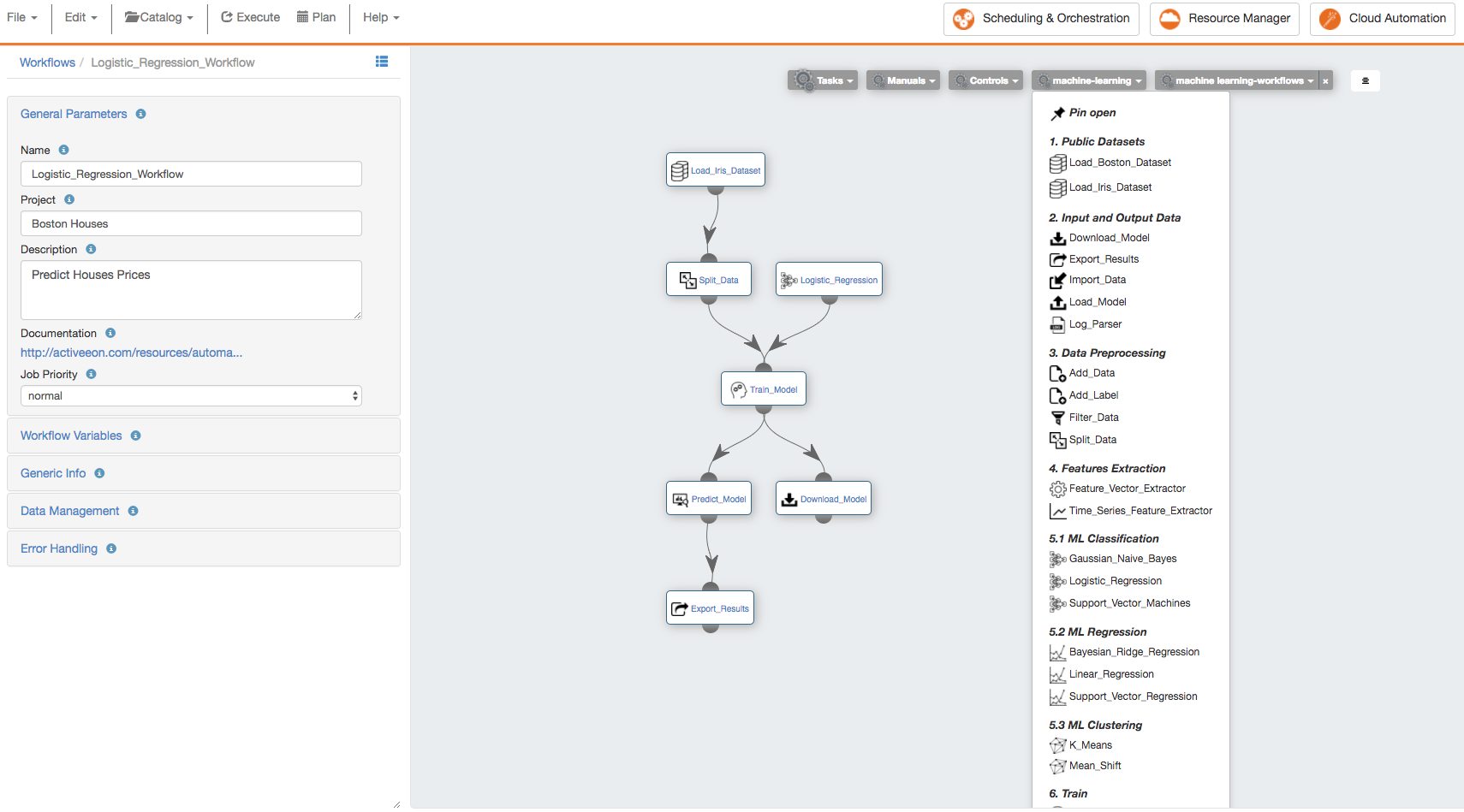Select the Predict_Model task node
This screenshot has width=1464, height=812.
(x=709, y=498)
